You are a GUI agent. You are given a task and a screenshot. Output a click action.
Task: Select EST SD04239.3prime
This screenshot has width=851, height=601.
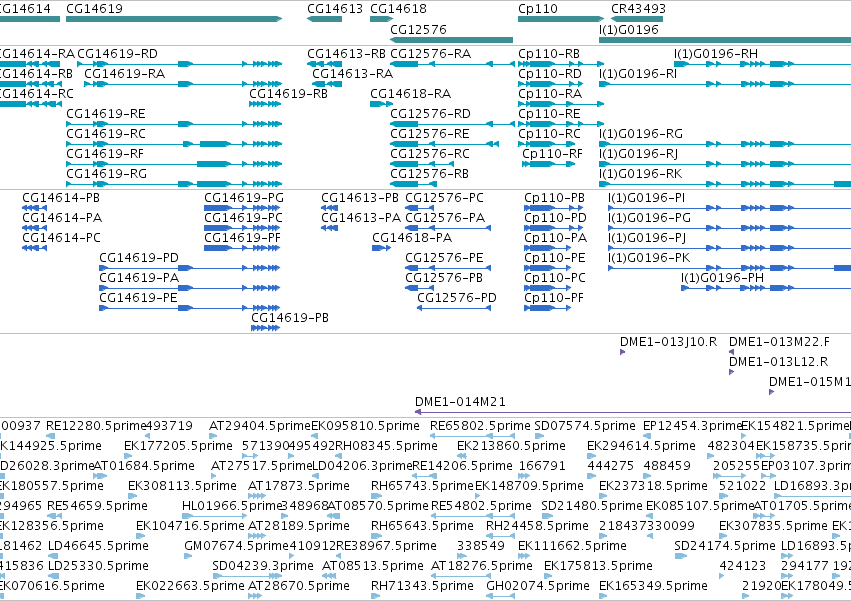pos(263,566)
